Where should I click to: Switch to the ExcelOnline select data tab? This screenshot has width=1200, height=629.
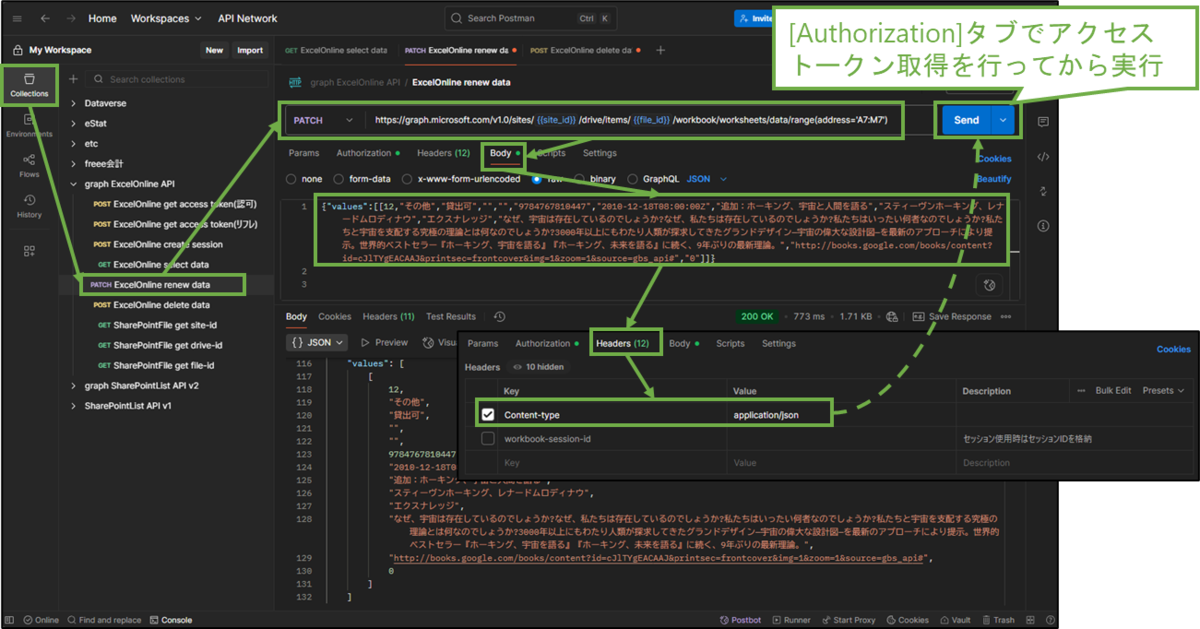pos(337,50)
